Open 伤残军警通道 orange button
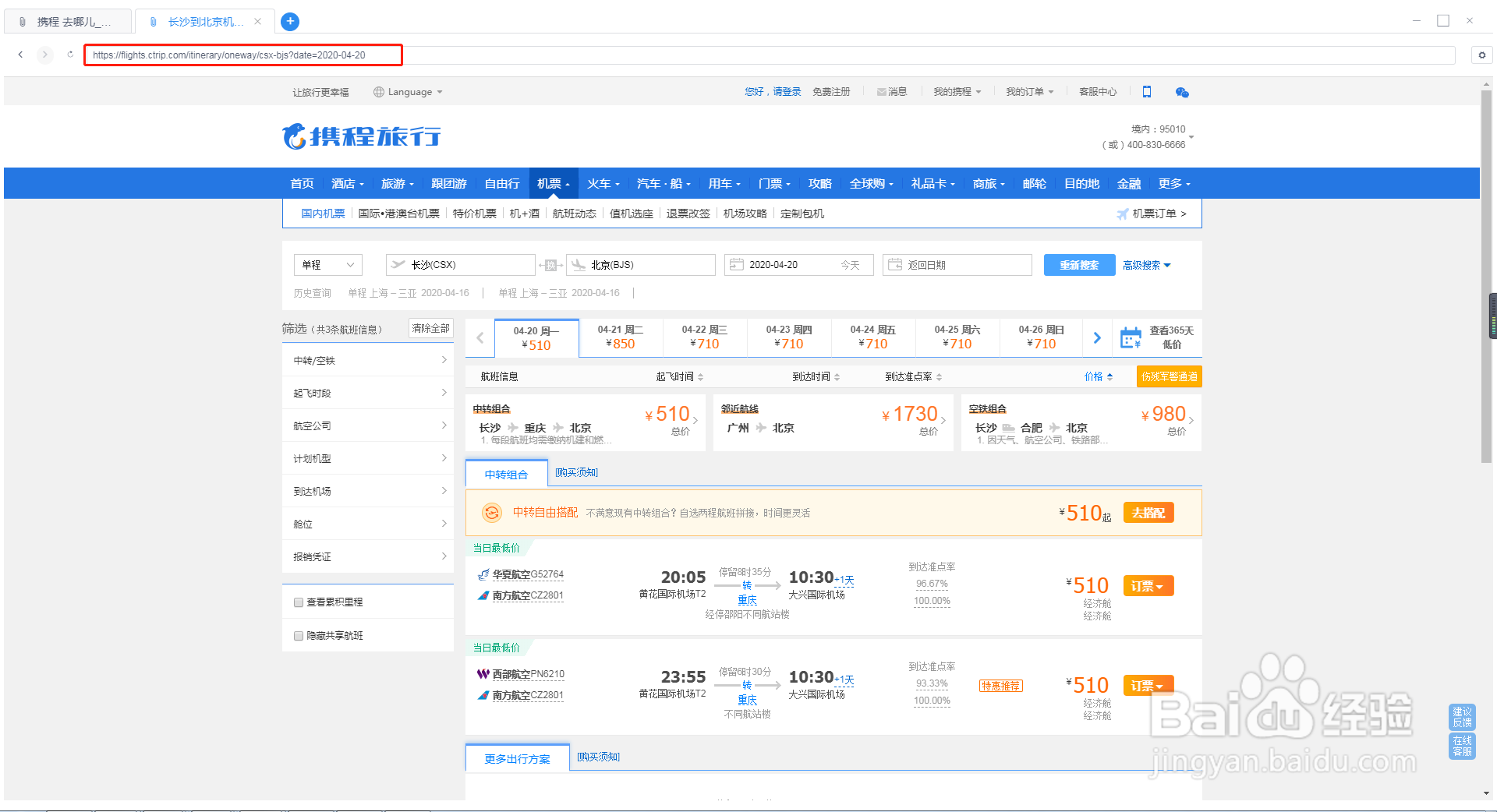This screenshot has width=1497, height=812. coord(1169,376)
